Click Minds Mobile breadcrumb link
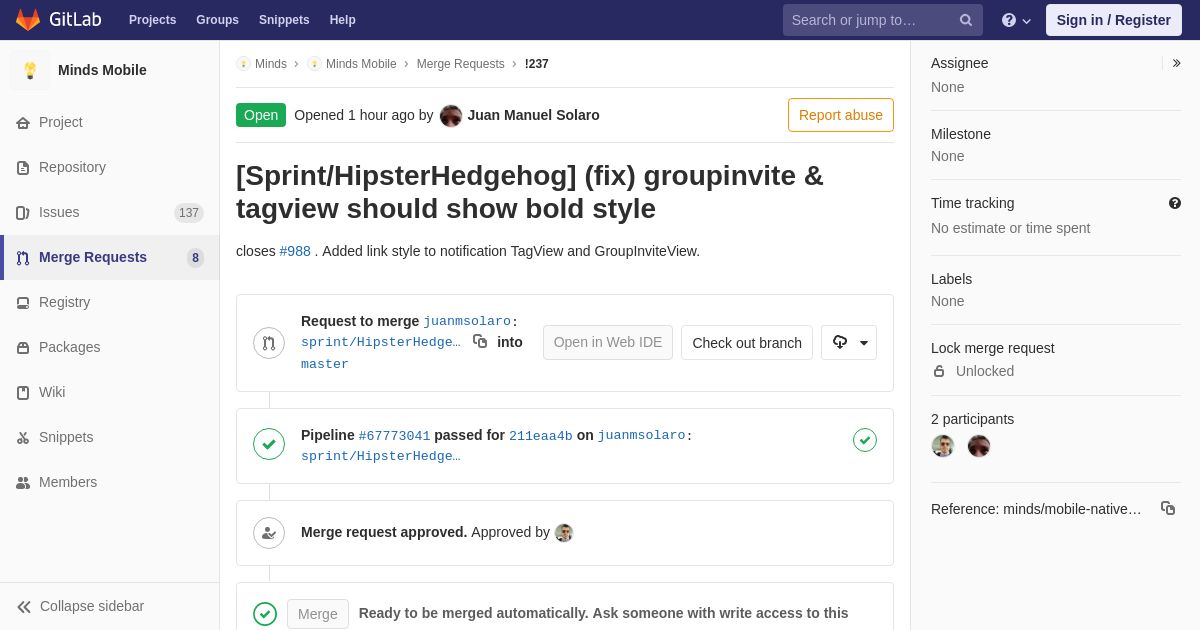This screenshot has width=1200, height=630. pyautogui.click(x=361, y=64)
